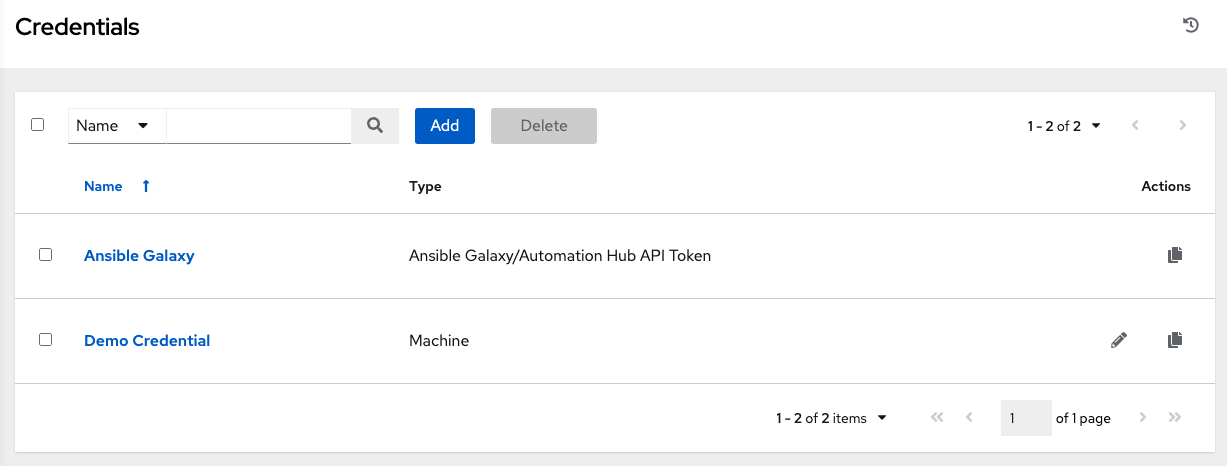The height and width of the screenshot is (466, 1227).
Task: Copy the Ansible Galaxy credential
Action: [x=1175, y=255]
